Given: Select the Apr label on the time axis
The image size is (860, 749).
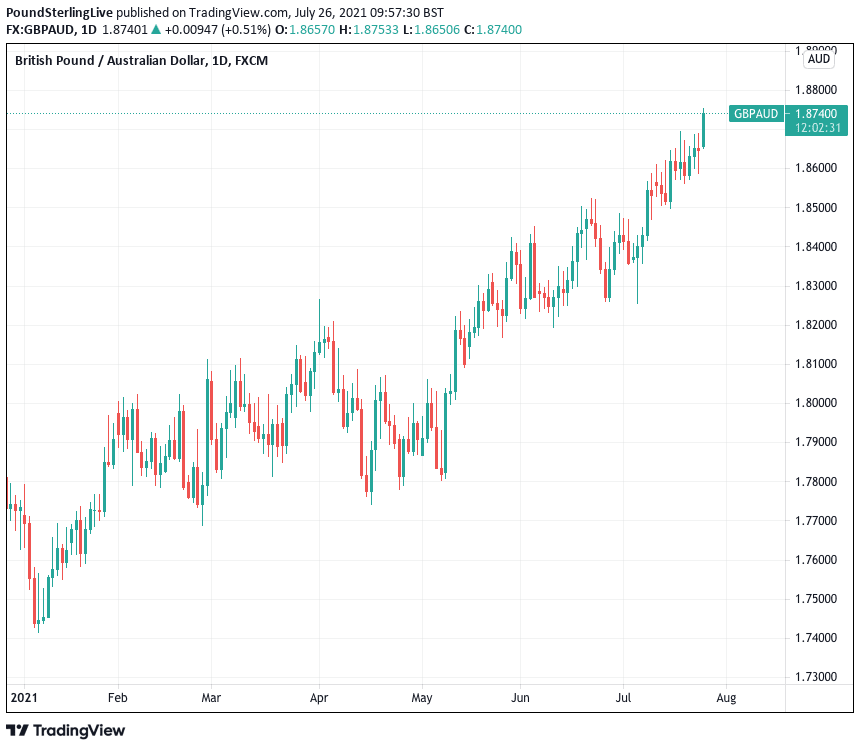Looking at the screenshot, I should [319, 698].
